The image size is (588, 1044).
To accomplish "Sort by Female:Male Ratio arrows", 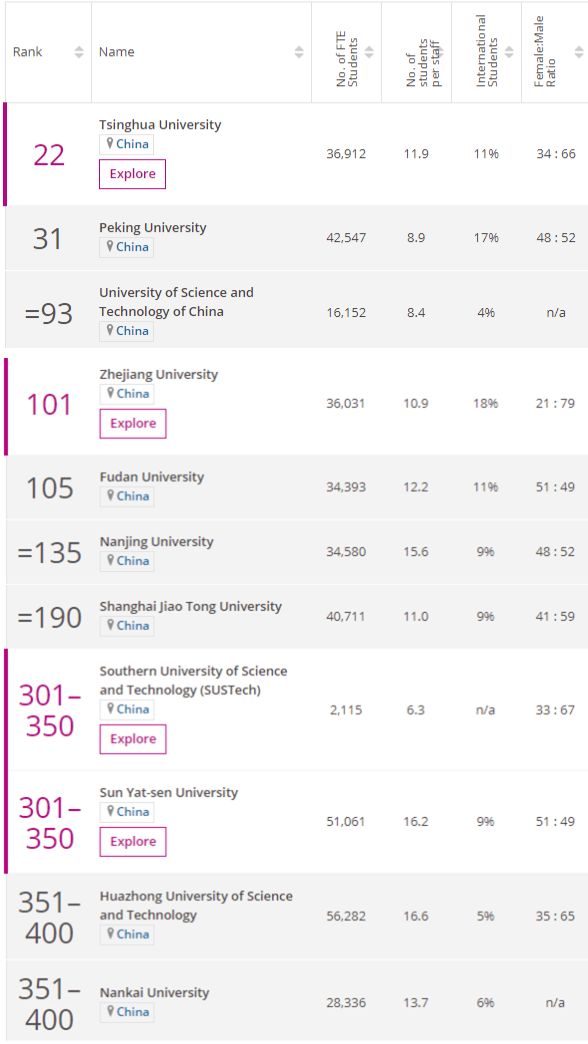I will click(x=579, y=52).
